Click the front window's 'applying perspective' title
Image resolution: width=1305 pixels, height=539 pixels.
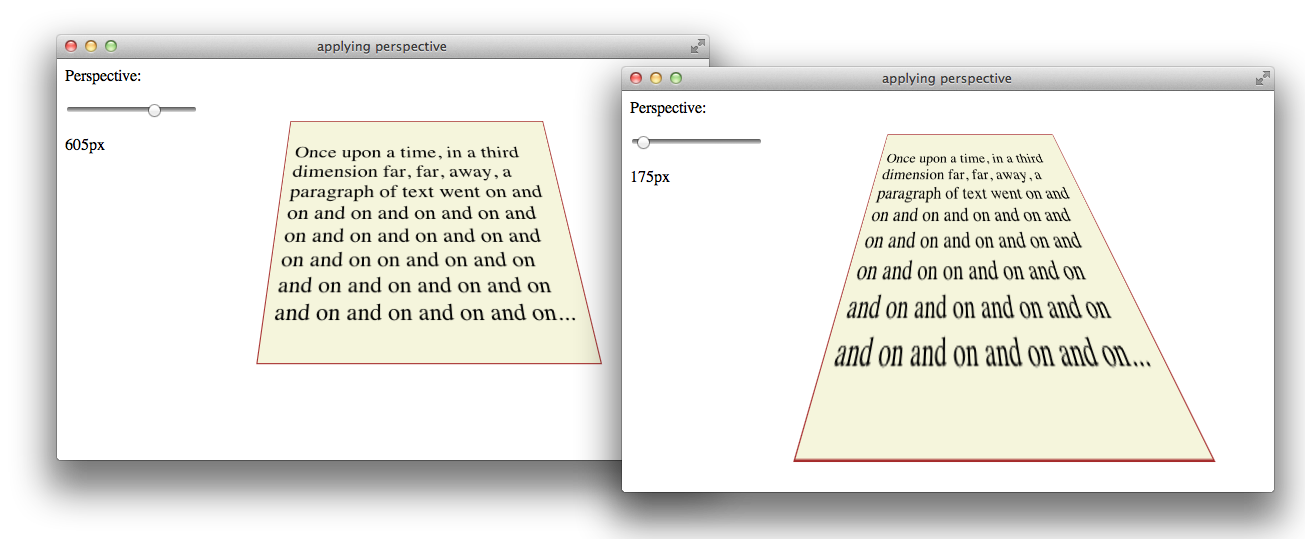coord(946,78)
